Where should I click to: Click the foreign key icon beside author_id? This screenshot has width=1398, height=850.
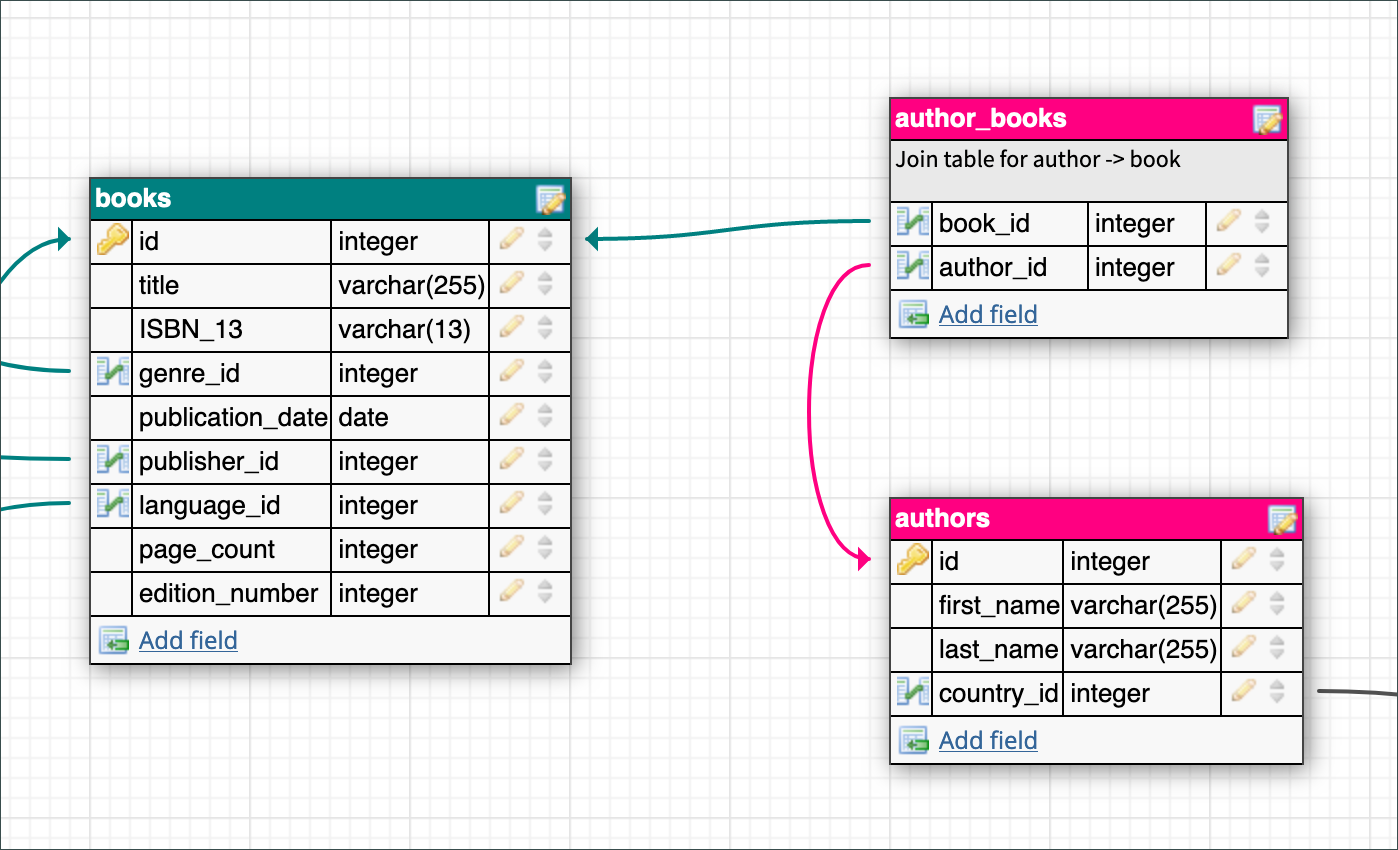pyautogui.click(x=913, y=267)
